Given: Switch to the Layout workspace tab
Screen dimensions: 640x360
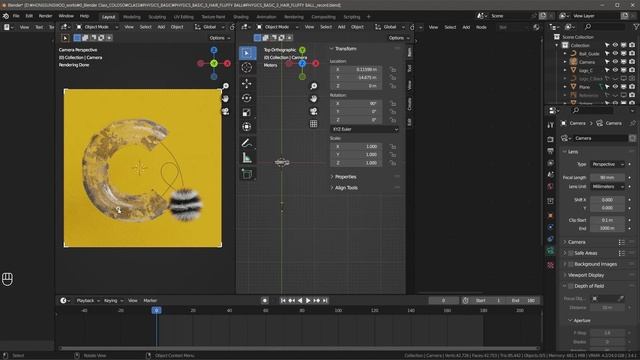Looking at the screenshot, I should click(x=108, y=17).
